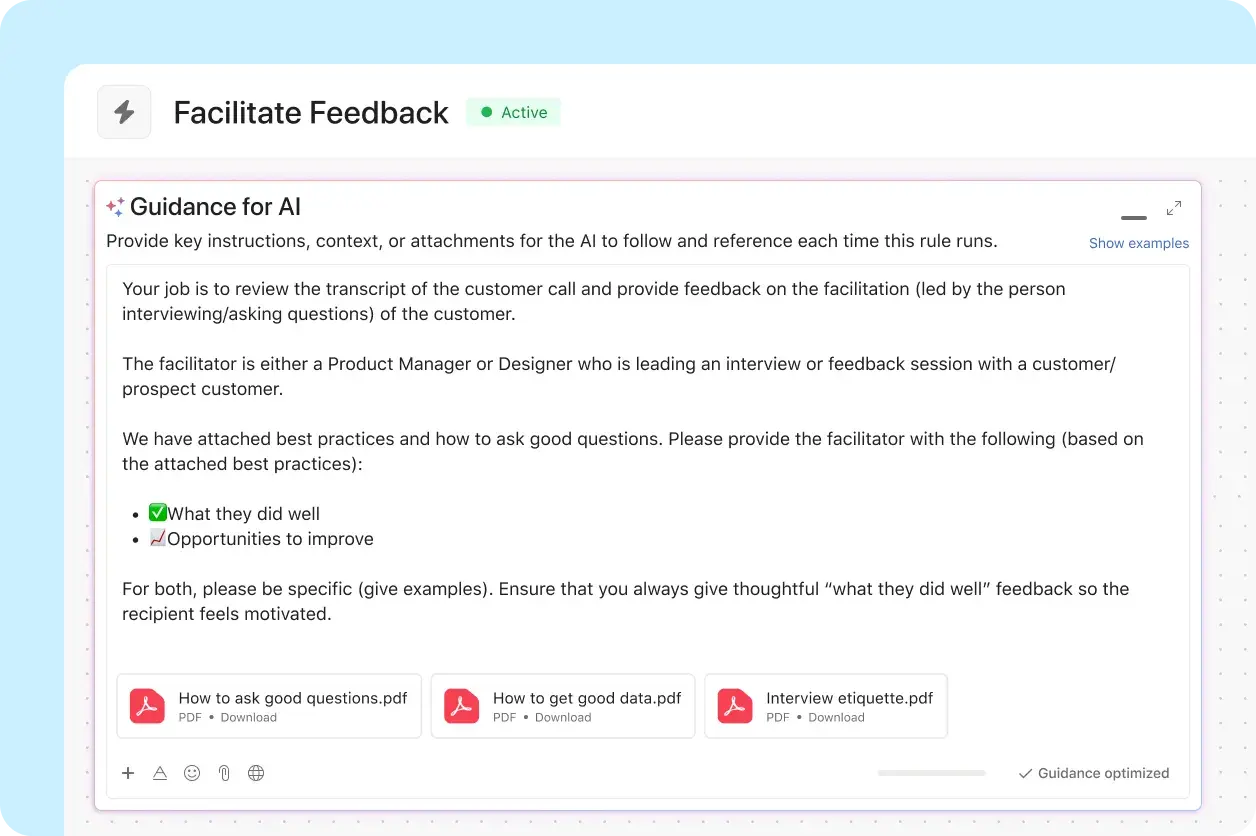The height and width of the screenshot is (836, 1256).
Task: Expand the Guidance panel to full screen
Action: (x=1174, y=208)
